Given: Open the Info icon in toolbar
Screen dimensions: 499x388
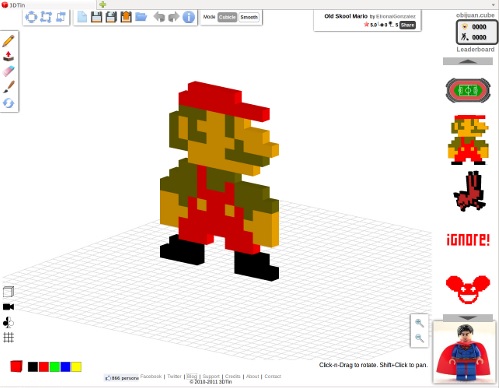Looking at the screenshot, I should point(189,17).
